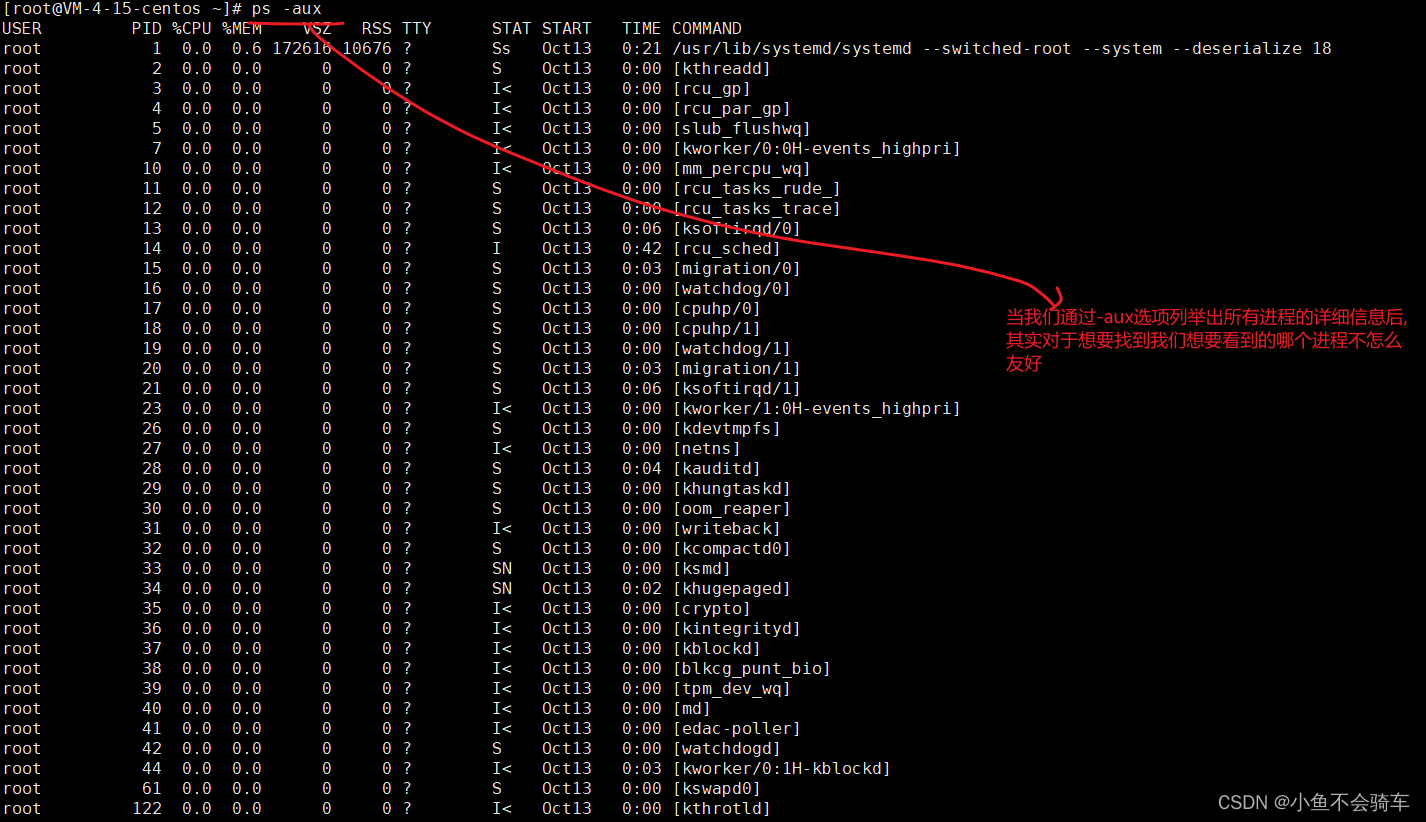Click the [rcu_par_gp] process name

click(x=732, y=109)
